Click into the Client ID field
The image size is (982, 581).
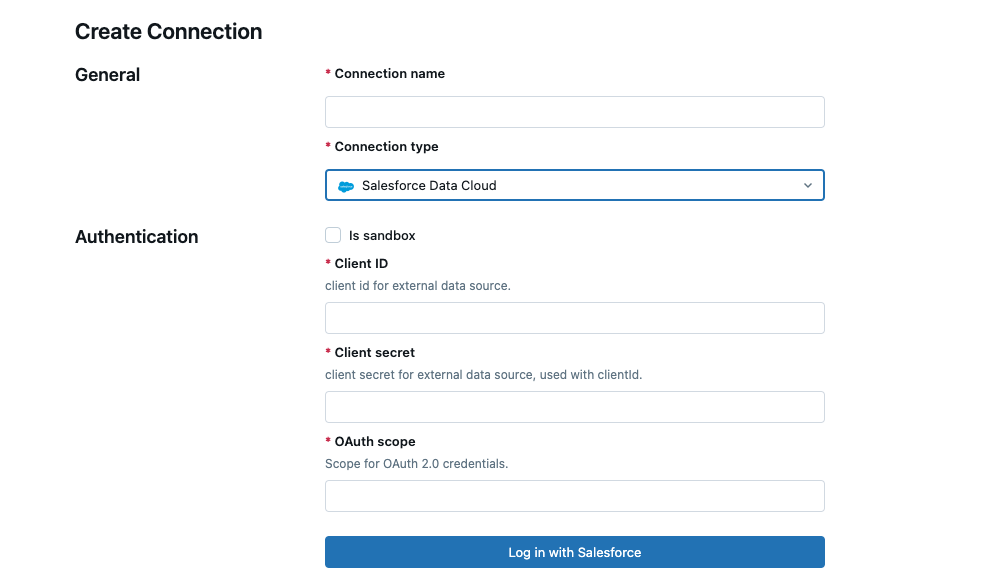point(574,318)
